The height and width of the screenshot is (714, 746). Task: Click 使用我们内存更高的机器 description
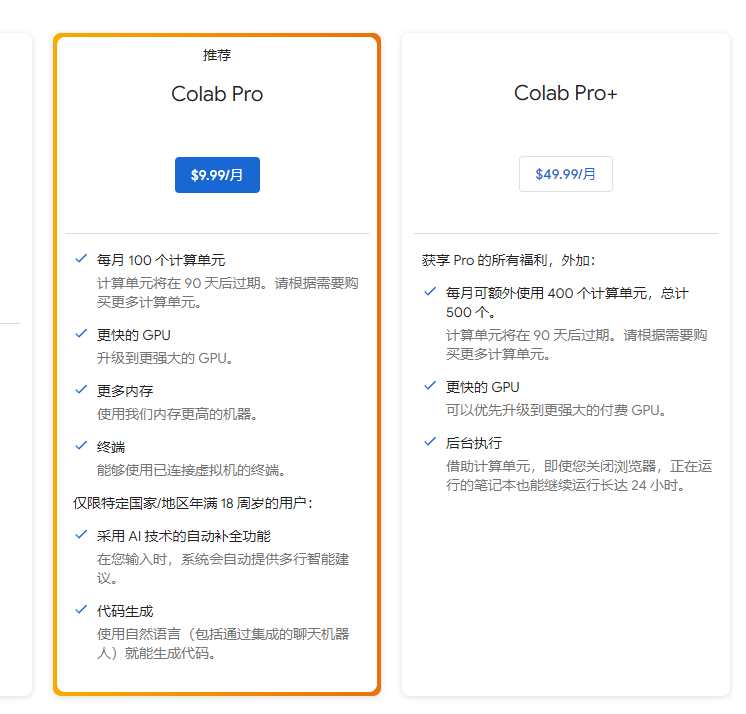pos(177,414)
